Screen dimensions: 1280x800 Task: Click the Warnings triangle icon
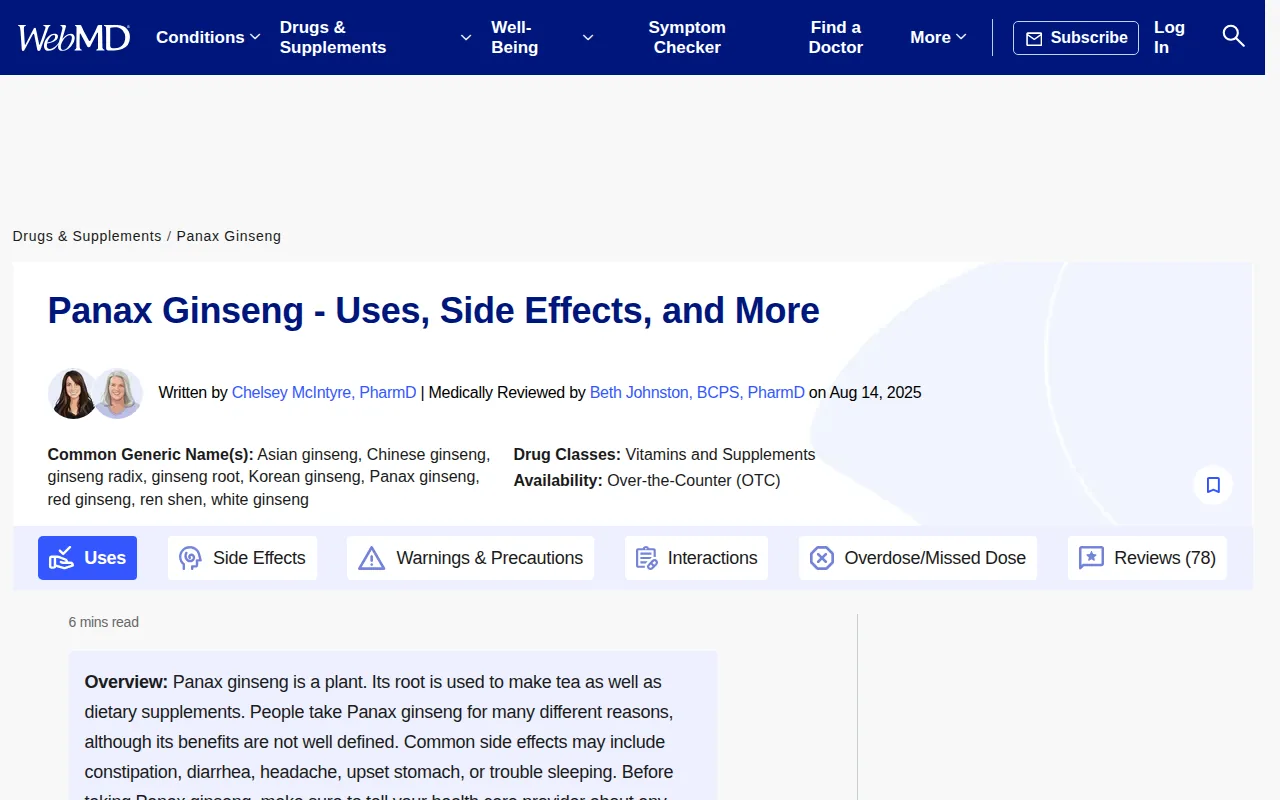[371, 558]
